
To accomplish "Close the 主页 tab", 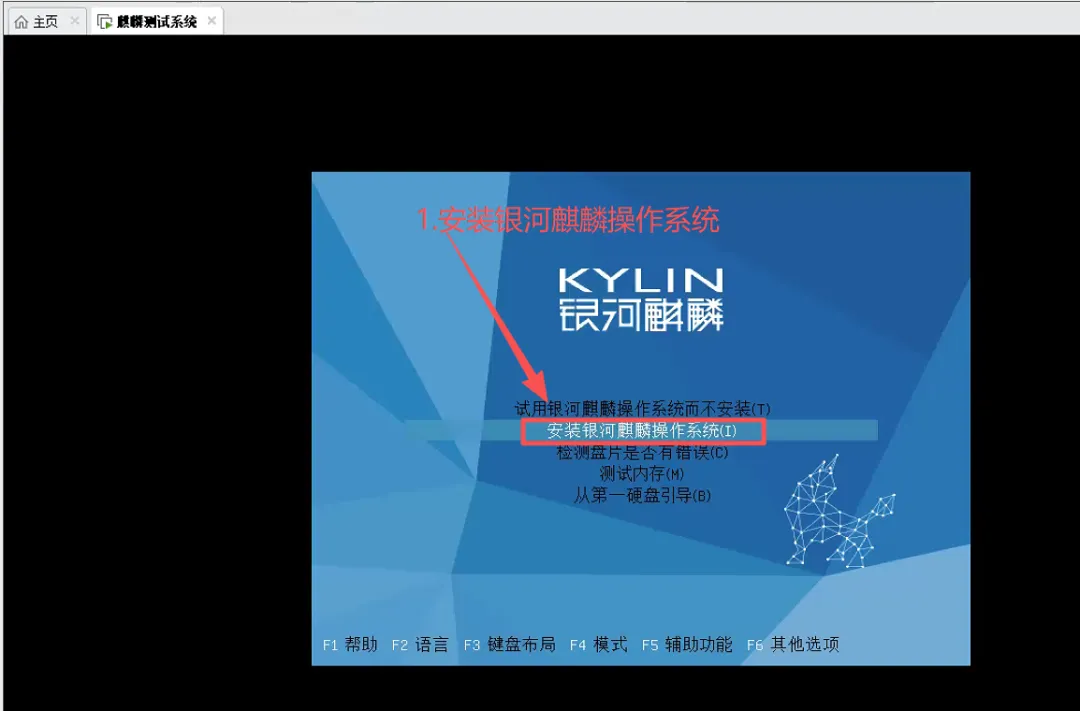I will pos(74,21).
